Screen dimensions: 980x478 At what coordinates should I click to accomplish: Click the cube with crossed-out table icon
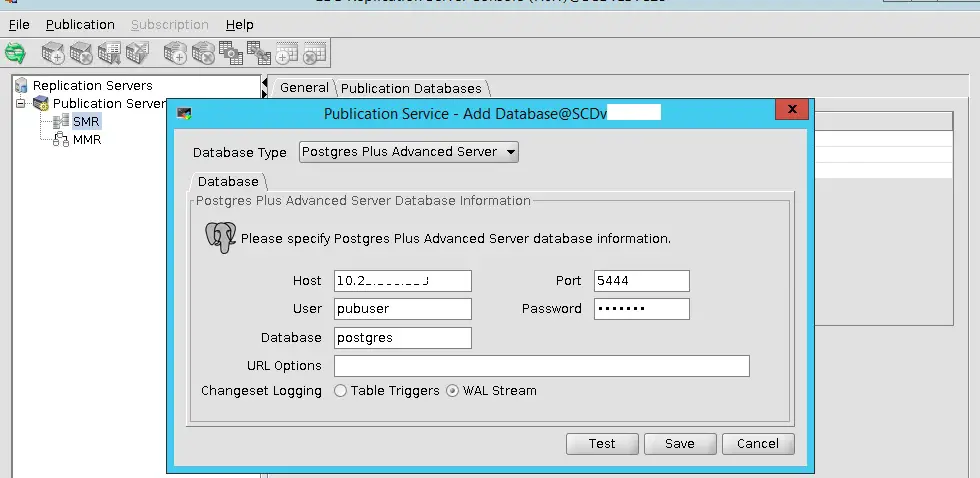137,53
